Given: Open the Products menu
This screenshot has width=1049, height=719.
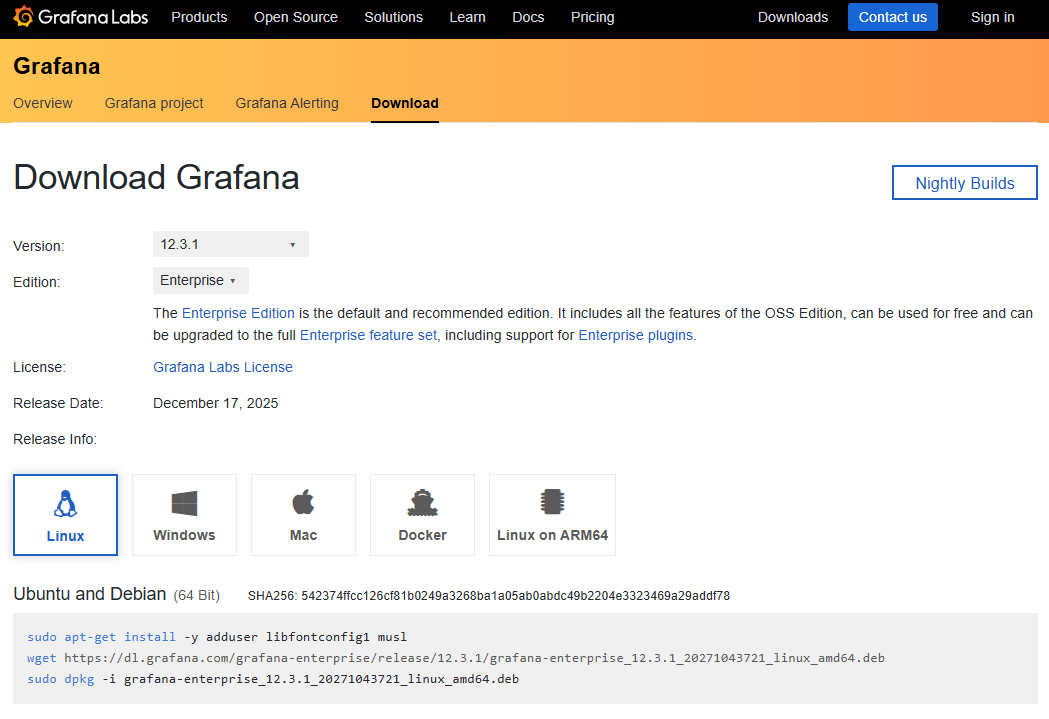Looking at the screenshot, I should (x=199, y=17).
